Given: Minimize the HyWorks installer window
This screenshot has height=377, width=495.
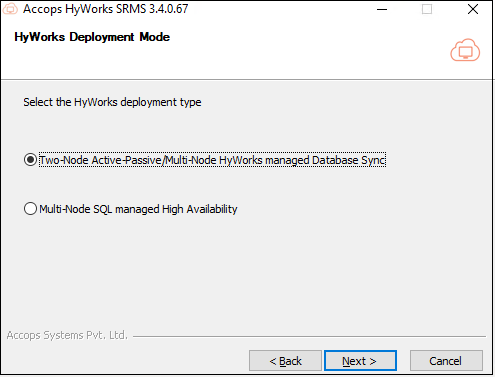Looking at the screenshot, I should click(382, 9).
